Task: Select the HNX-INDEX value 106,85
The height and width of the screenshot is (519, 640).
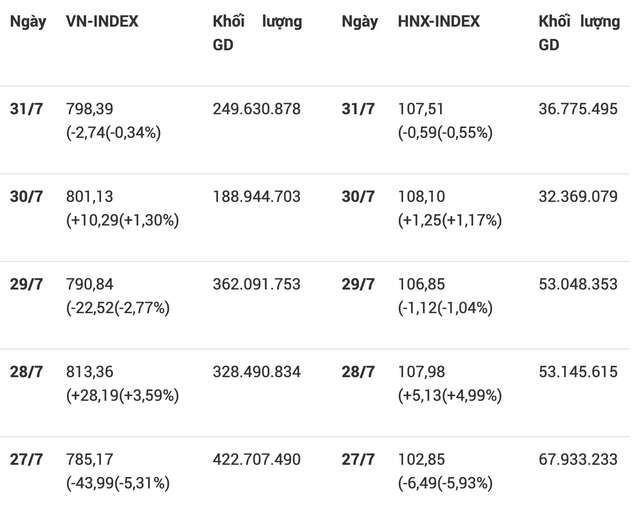Action: click(x=420, y=284)
